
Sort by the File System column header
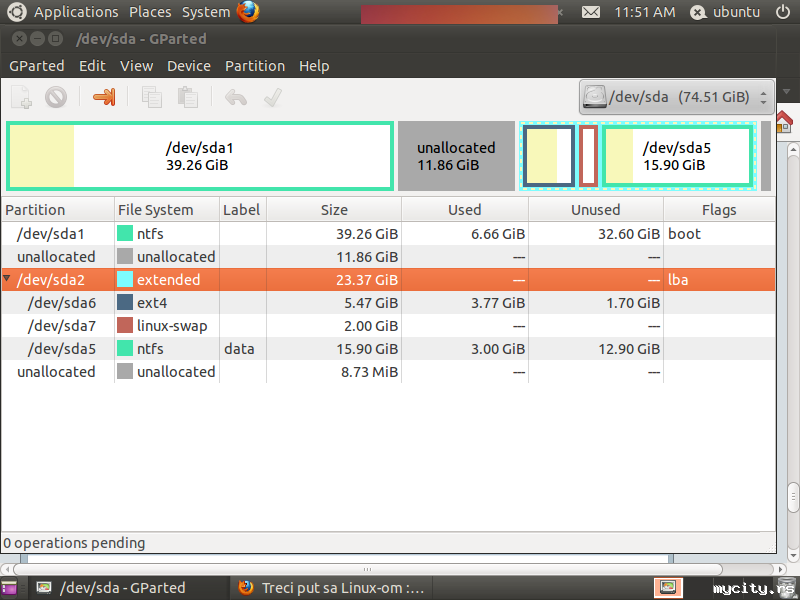pos(167,210)
